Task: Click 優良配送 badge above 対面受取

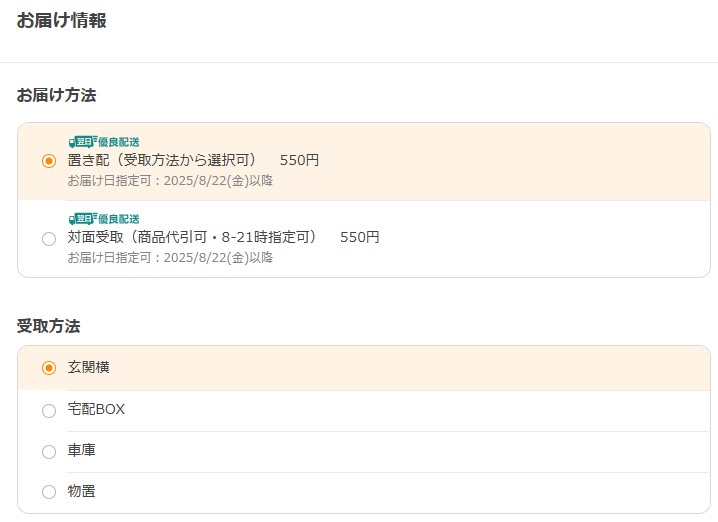Action: point(119,219)
